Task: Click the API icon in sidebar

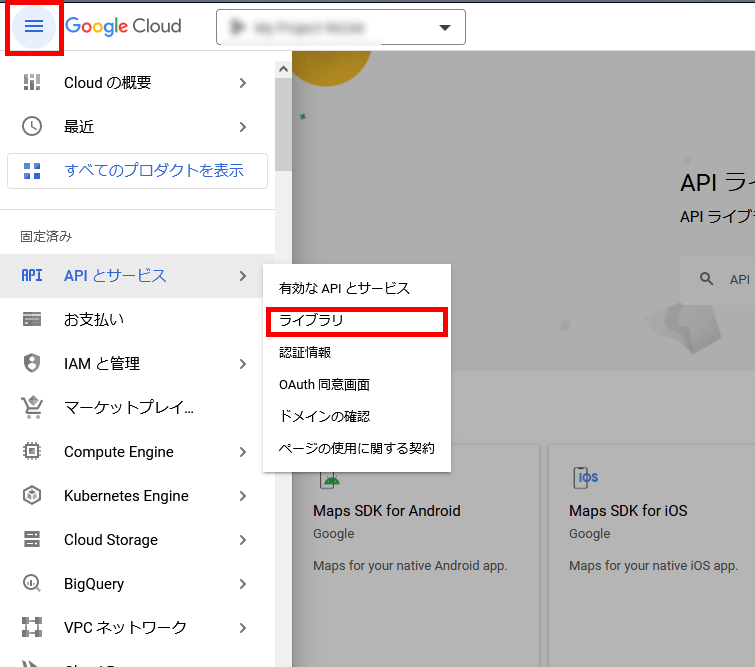Action: (x=32, y=275)
